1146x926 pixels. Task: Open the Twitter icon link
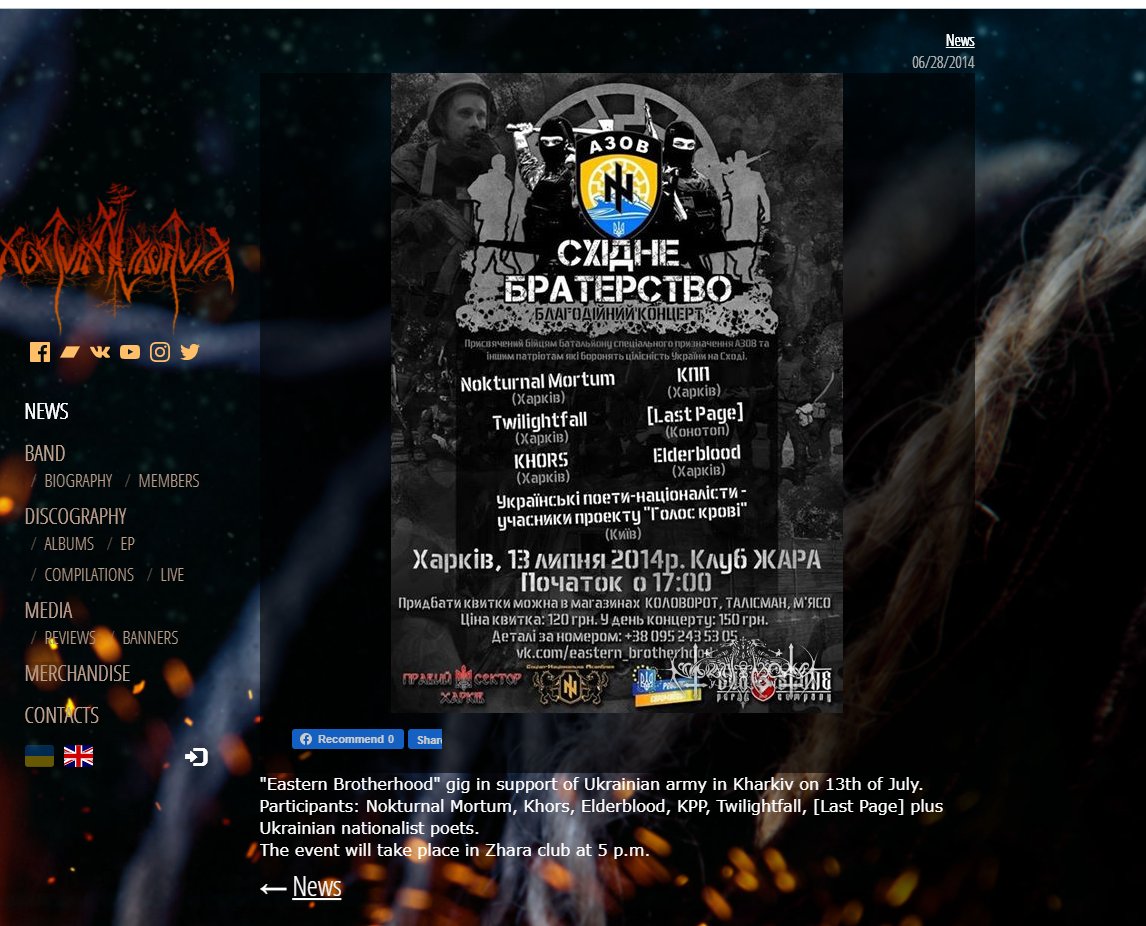[190, 352]
